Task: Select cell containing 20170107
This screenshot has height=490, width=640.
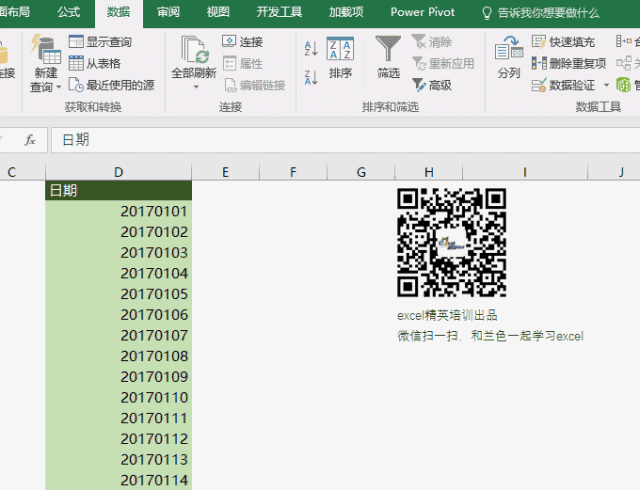Action: click(x=118, y=335)
